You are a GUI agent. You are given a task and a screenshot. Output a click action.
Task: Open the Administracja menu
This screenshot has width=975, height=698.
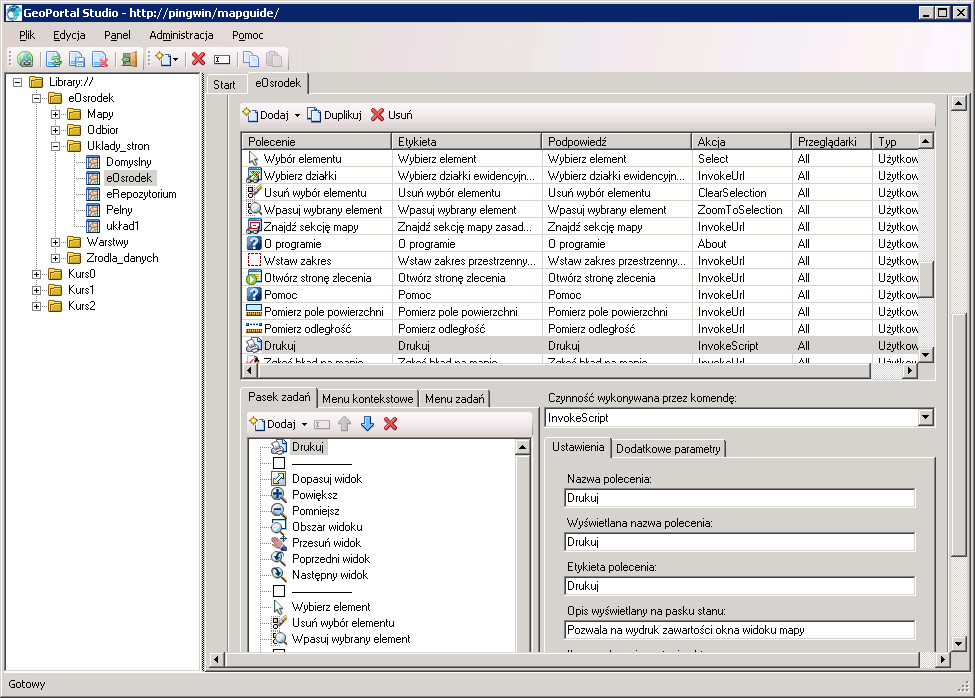181,35
